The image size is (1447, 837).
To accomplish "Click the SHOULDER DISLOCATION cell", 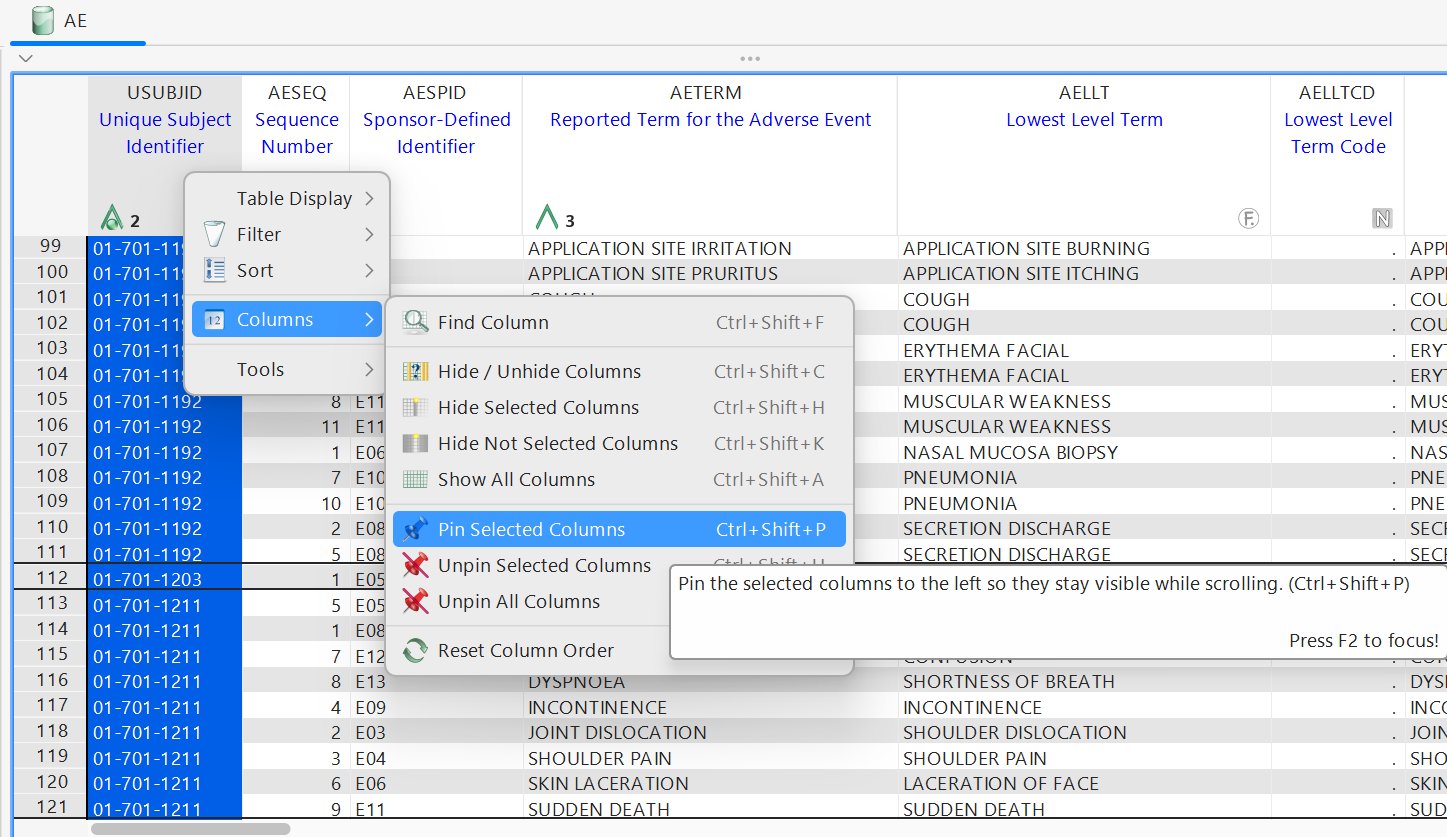I will (1084, 732).
